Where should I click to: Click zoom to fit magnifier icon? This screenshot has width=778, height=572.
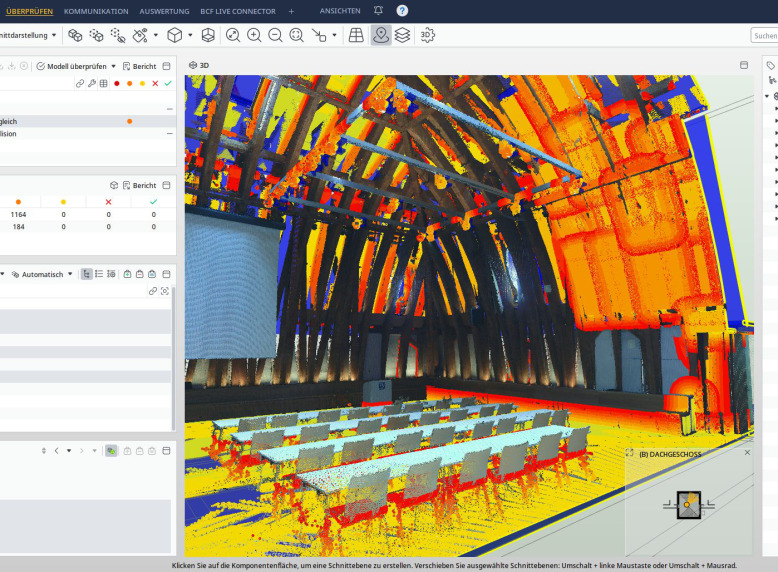[233, 35]
